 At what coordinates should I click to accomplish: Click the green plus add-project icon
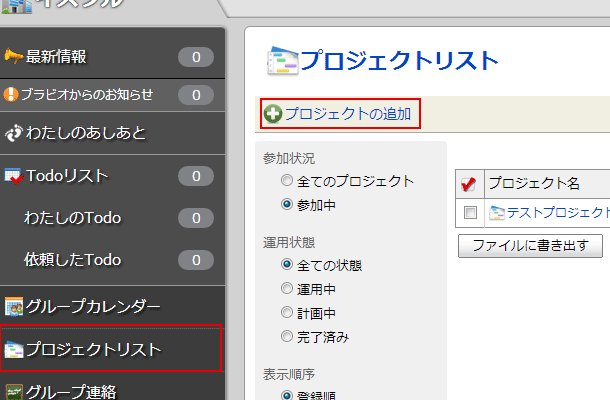pos(273,114)
